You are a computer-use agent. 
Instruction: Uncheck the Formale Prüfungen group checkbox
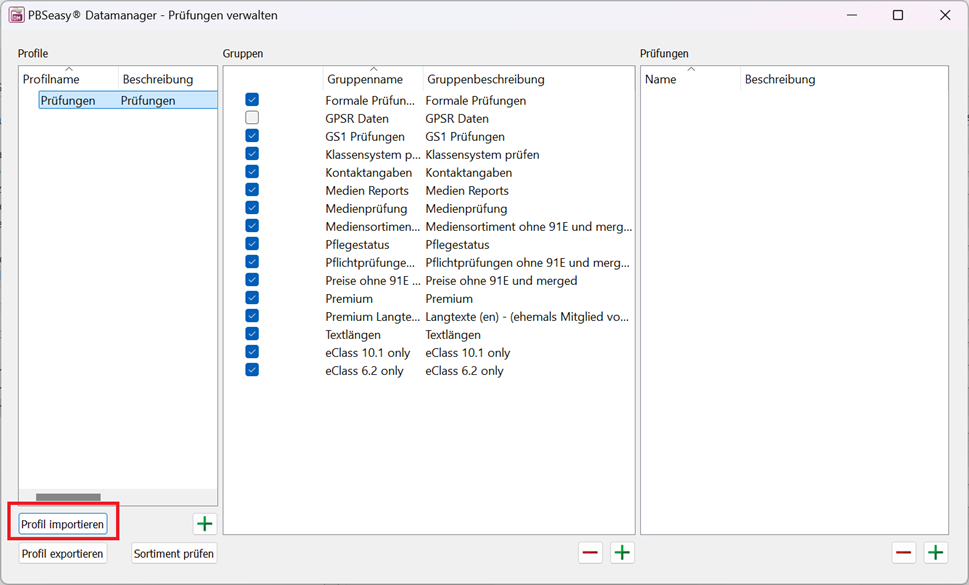pyautogui.click(x=252, y=99)
